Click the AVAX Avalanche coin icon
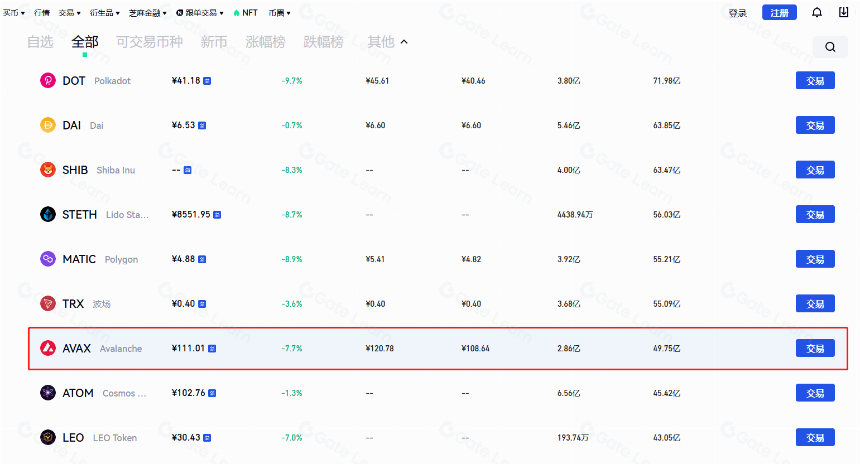This screenshot has width=860, height=464. (48, 348)
